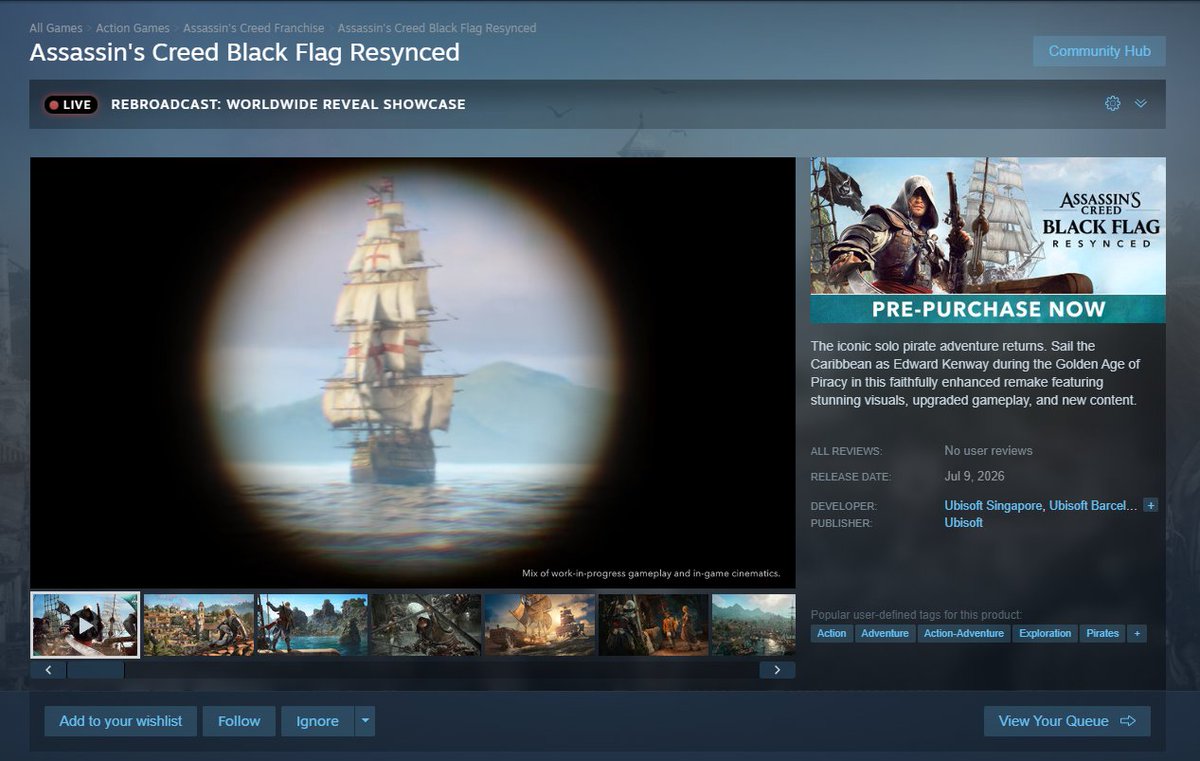Add more tags with plus button

(x=1136, y=633)
